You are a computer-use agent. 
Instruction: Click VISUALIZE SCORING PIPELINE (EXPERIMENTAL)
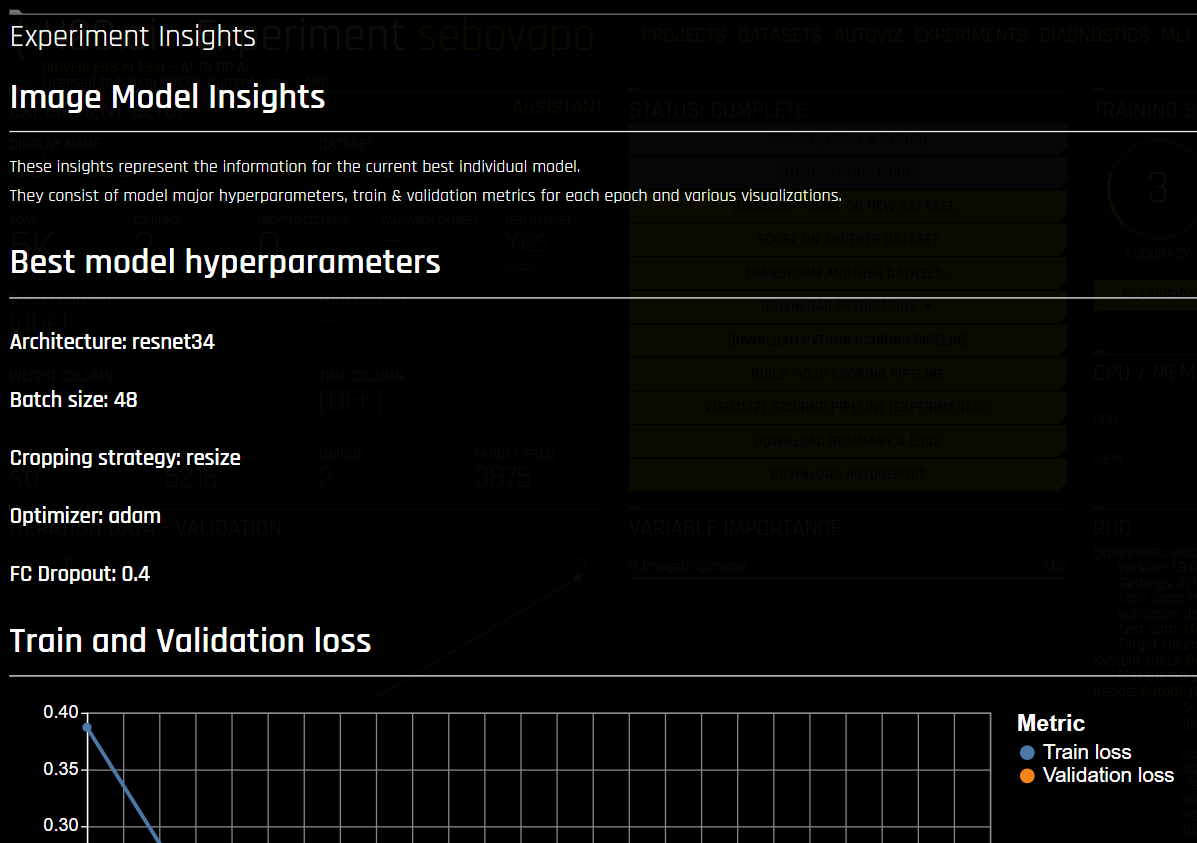pos(847,406)
